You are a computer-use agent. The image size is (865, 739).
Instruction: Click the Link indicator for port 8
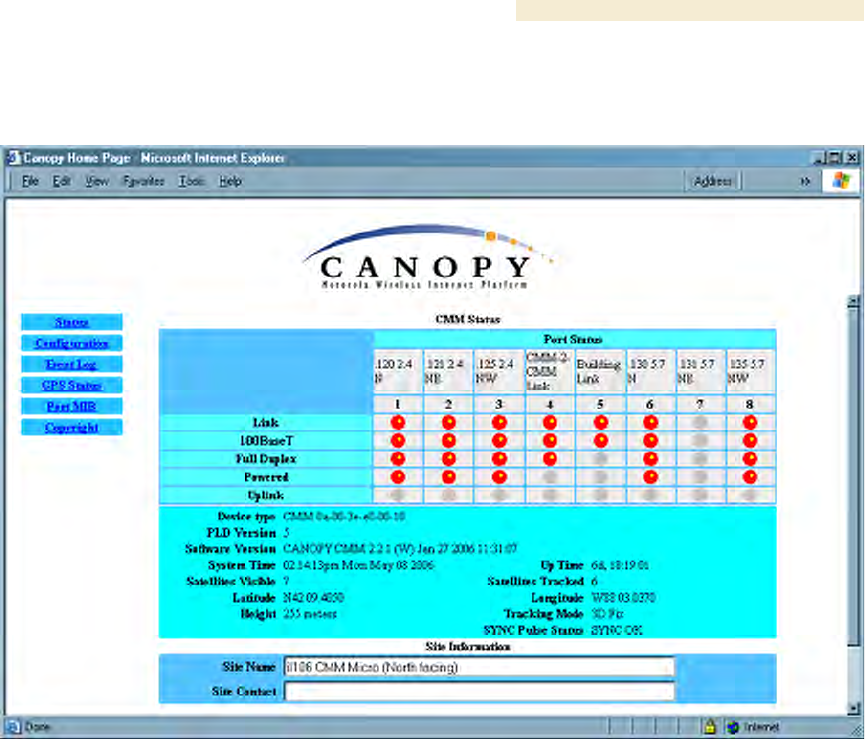coord(750,422)
